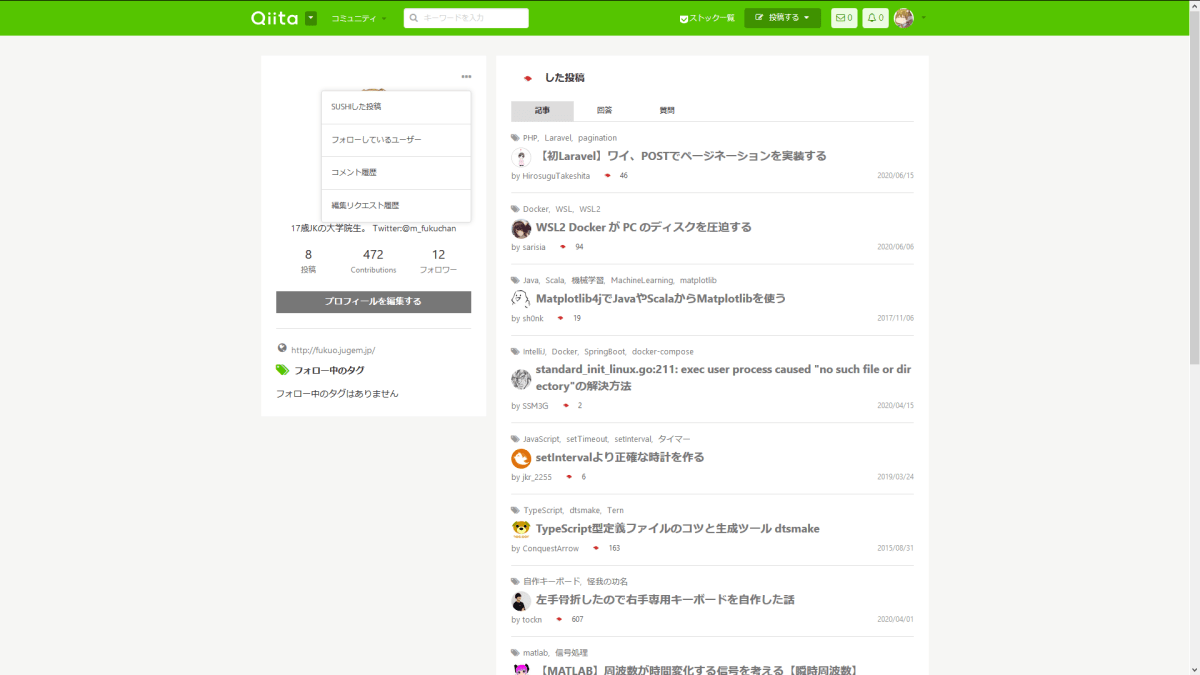Open the 472 Contributions count
The image size is (1200, 675).
[373, 261]
